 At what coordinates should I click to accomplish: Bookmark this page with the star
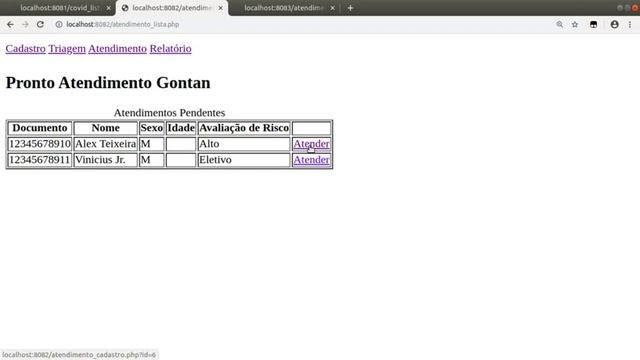point(575,24)
